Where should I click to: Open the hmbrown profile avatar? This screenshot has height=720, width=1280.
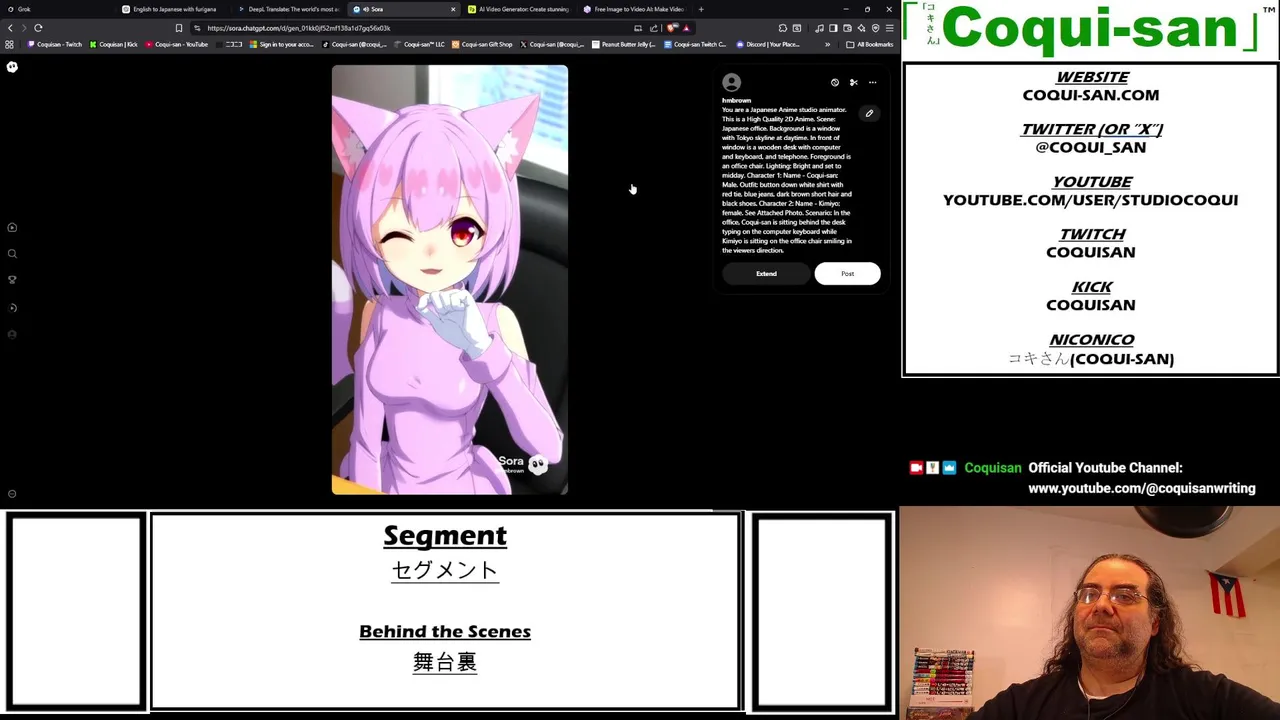click(732, 83)
